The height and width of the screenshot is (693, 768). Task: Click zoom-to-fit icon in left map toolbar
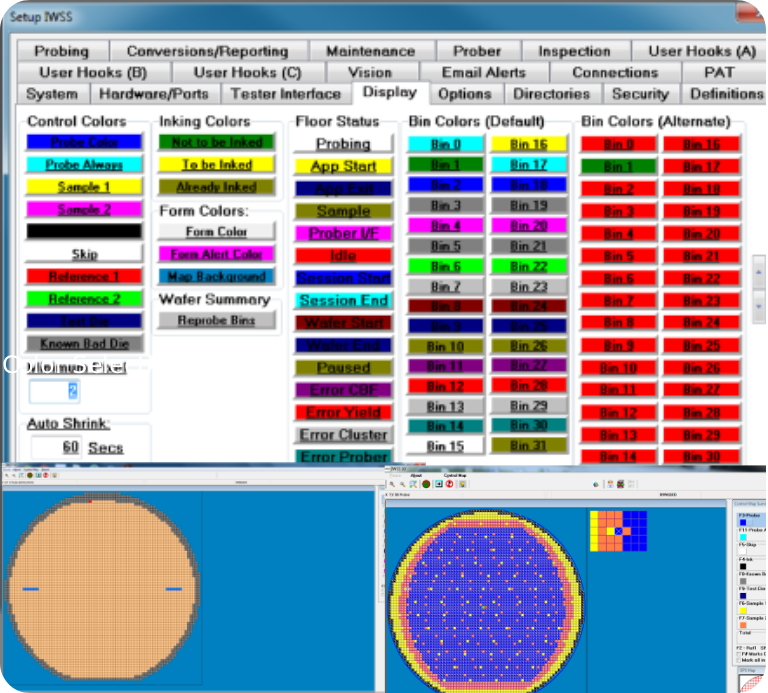[22, 475]
